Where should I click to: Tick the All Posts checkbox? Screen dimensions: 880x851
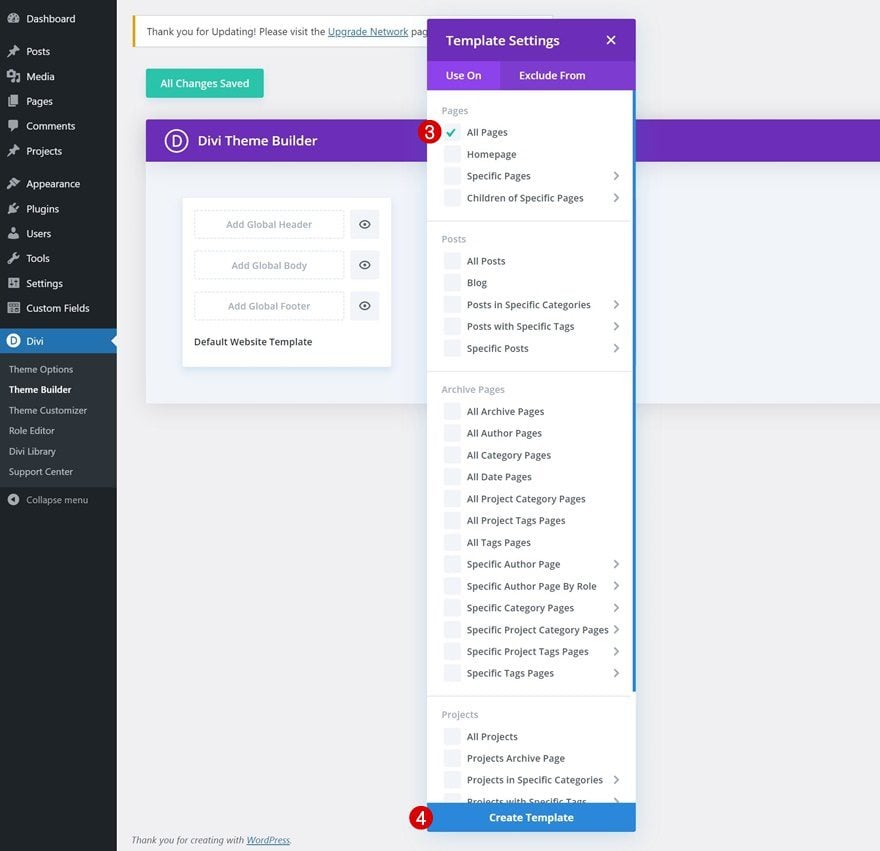(452, 261)
